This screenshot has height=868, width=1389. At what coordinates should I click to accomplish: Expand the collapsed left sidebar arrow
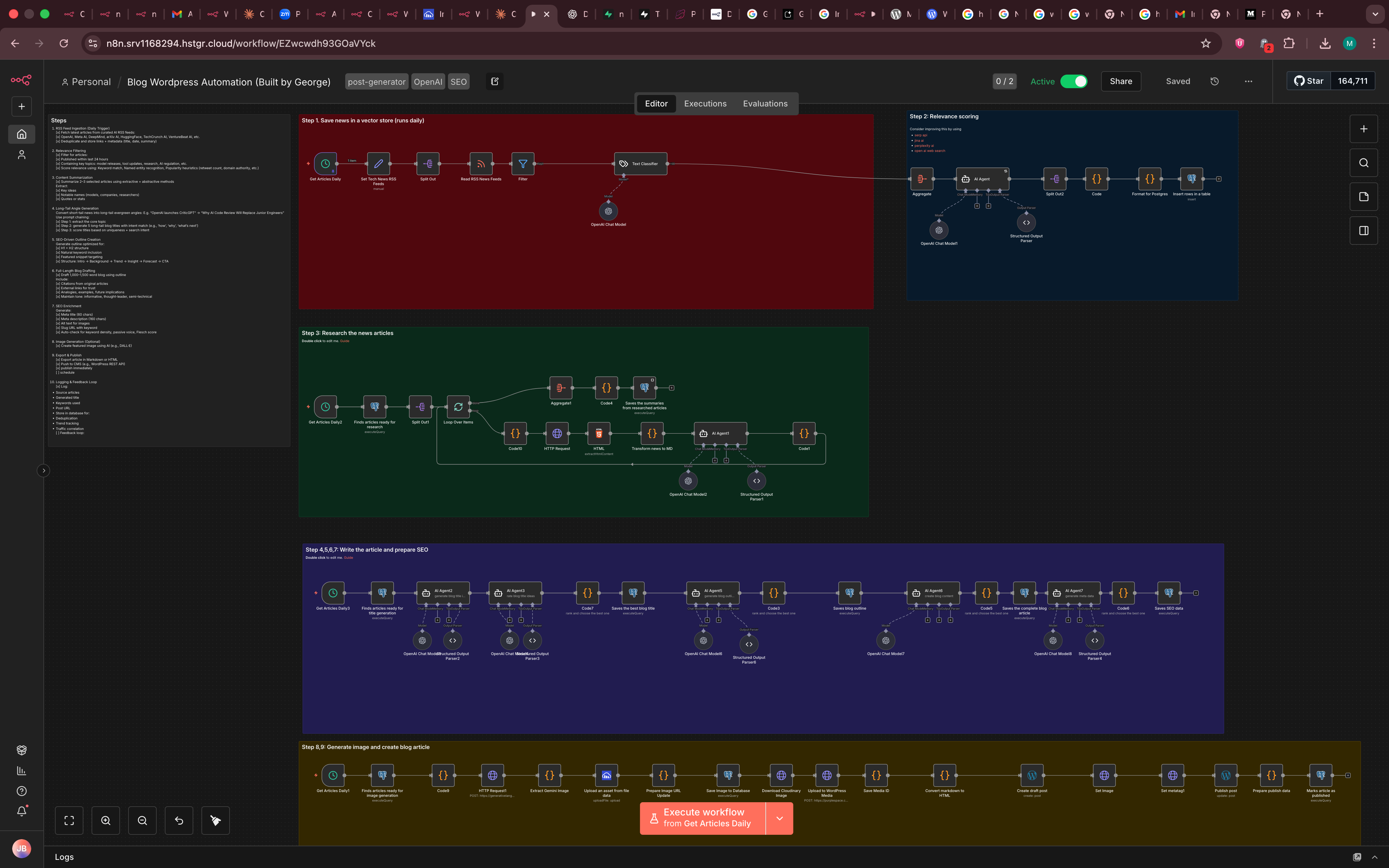(x=44, y=471)
